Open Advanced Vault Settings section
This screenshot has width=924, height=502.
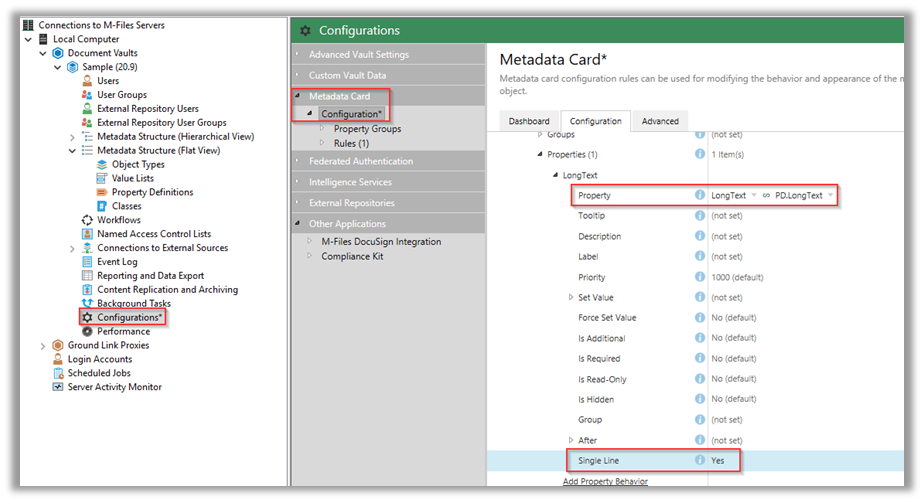388,54
